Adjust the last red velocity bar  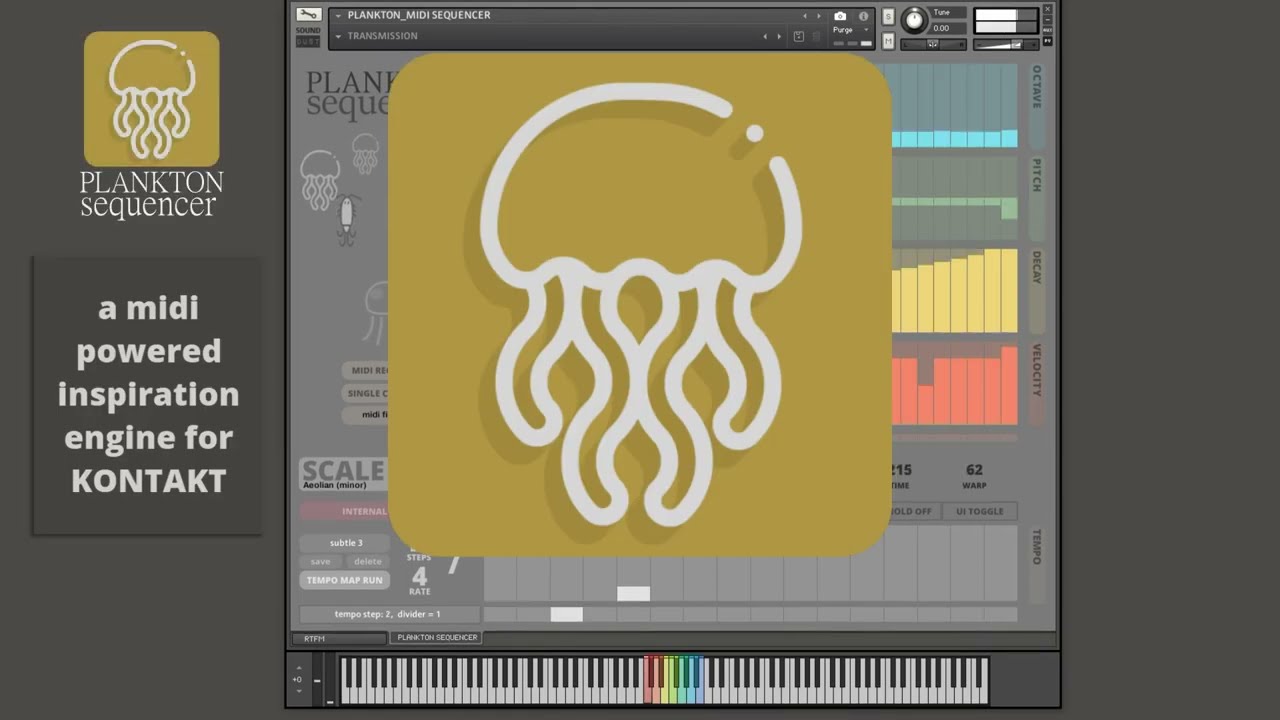tap(1009, 385)
